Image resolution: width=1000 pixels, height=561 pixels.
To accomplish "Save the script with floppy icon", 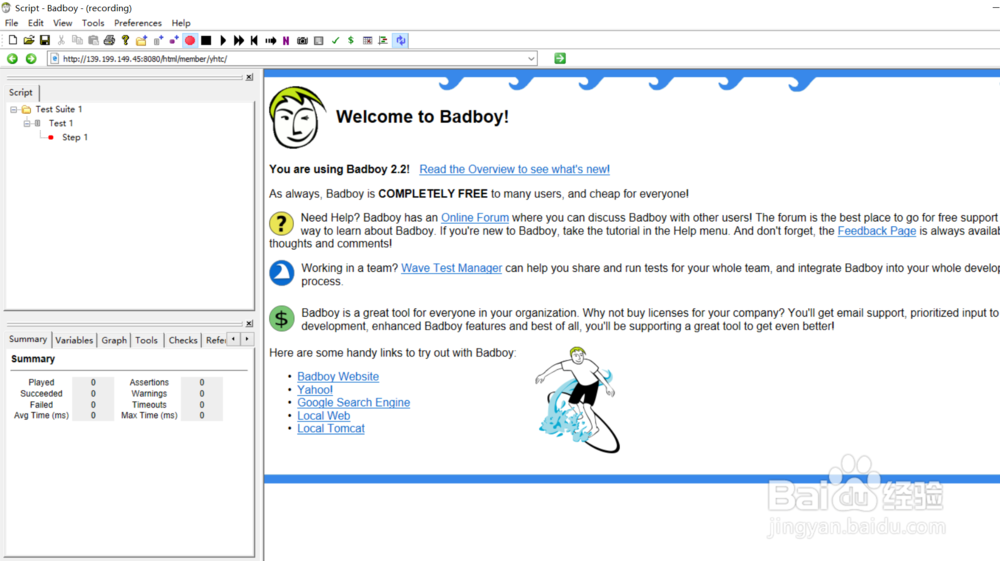I will coord(45,40).
